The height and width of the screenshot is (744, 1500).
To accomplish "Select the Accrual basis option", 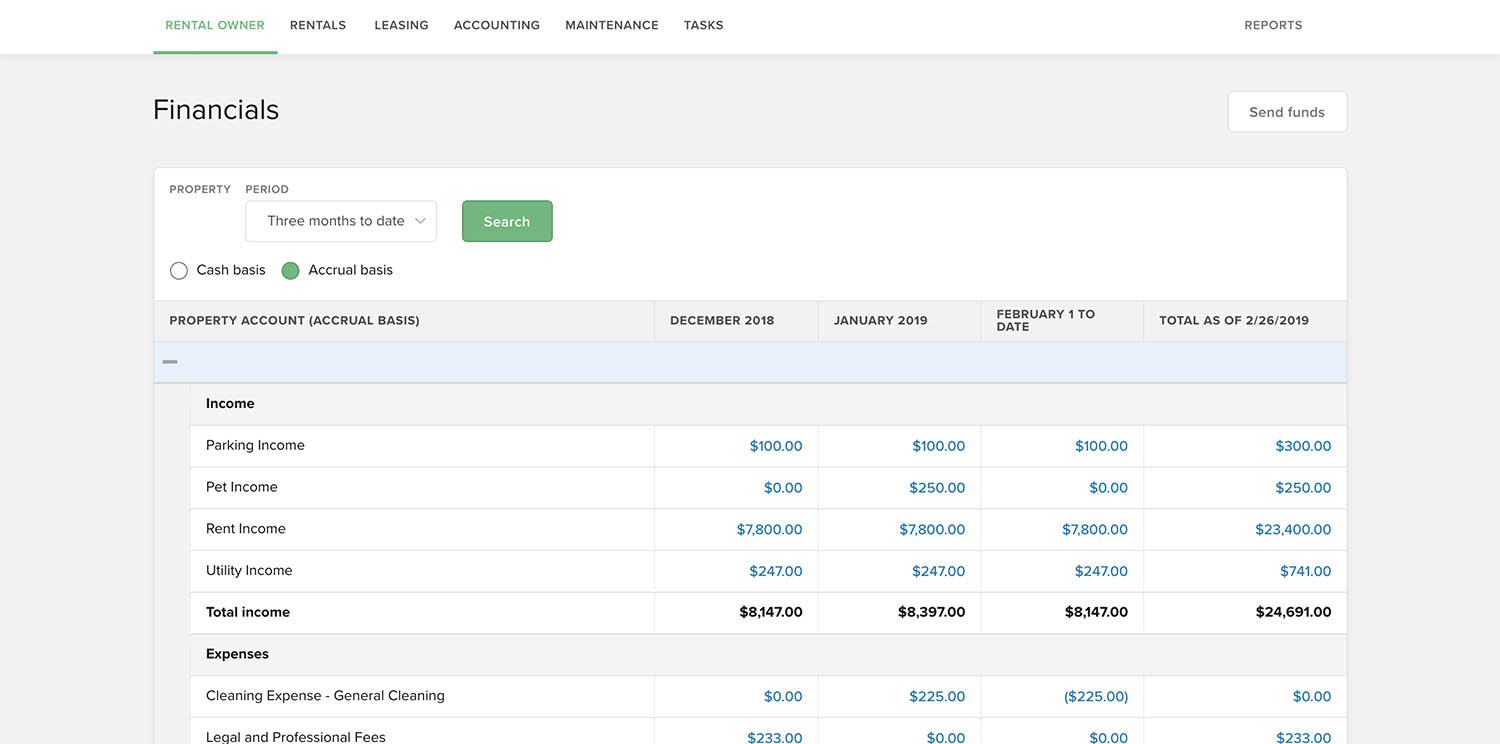I will (290, 270).
